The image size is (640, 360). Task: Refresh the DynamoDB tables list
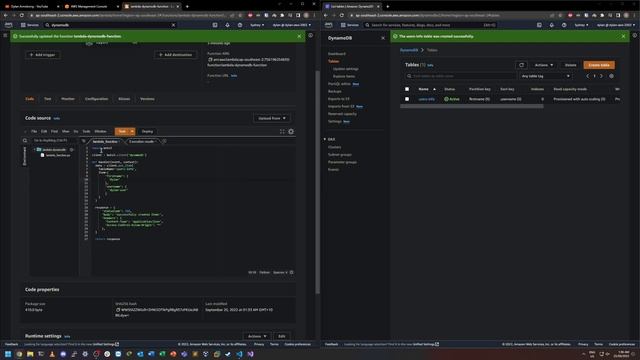pos(521,65)
